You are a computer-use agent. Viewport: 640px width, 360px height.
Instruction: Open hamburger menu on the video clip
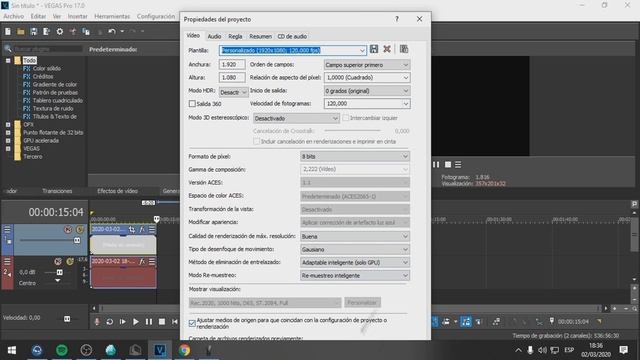point(152,229)
